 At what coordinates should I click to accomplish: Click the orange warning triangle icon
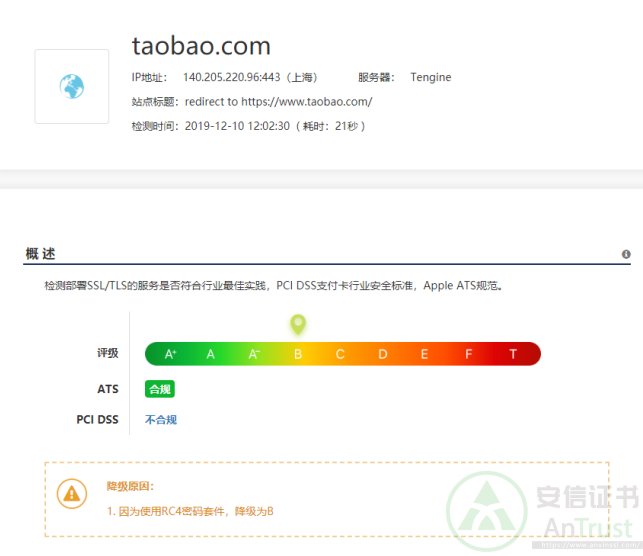(71, 493)
